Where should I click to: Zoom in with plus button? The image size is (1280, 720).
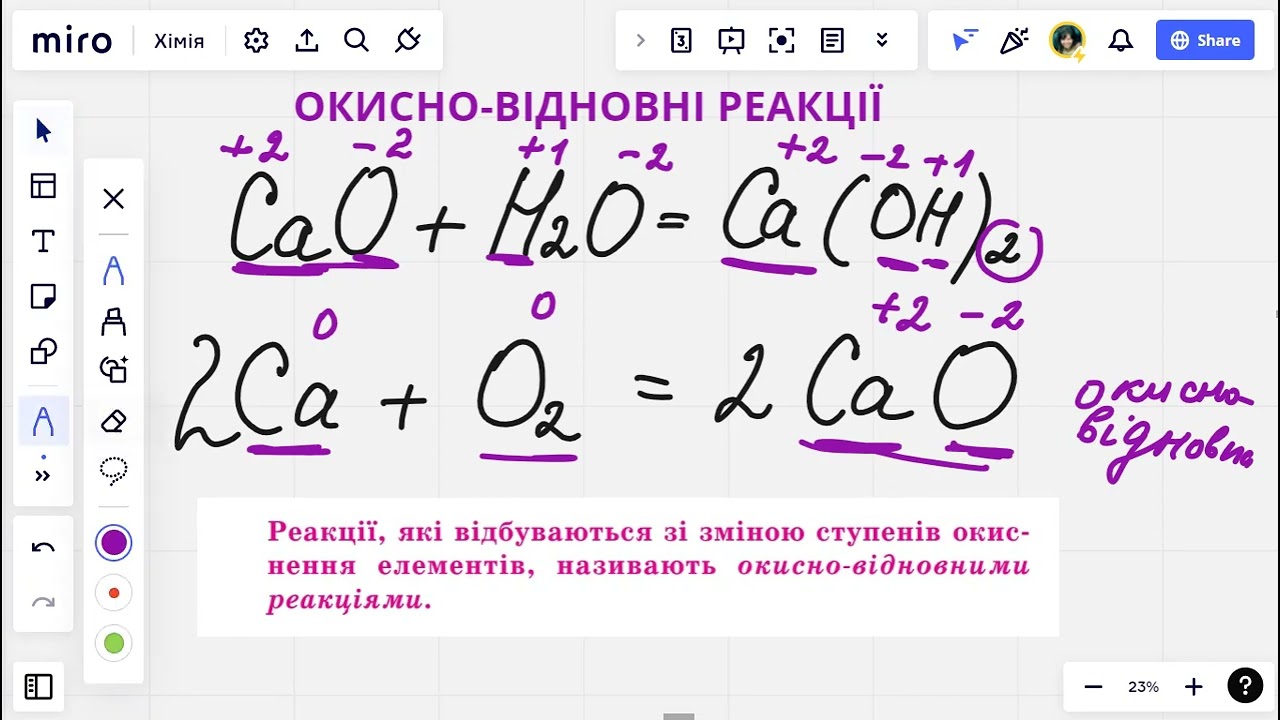click(1193, 687)
